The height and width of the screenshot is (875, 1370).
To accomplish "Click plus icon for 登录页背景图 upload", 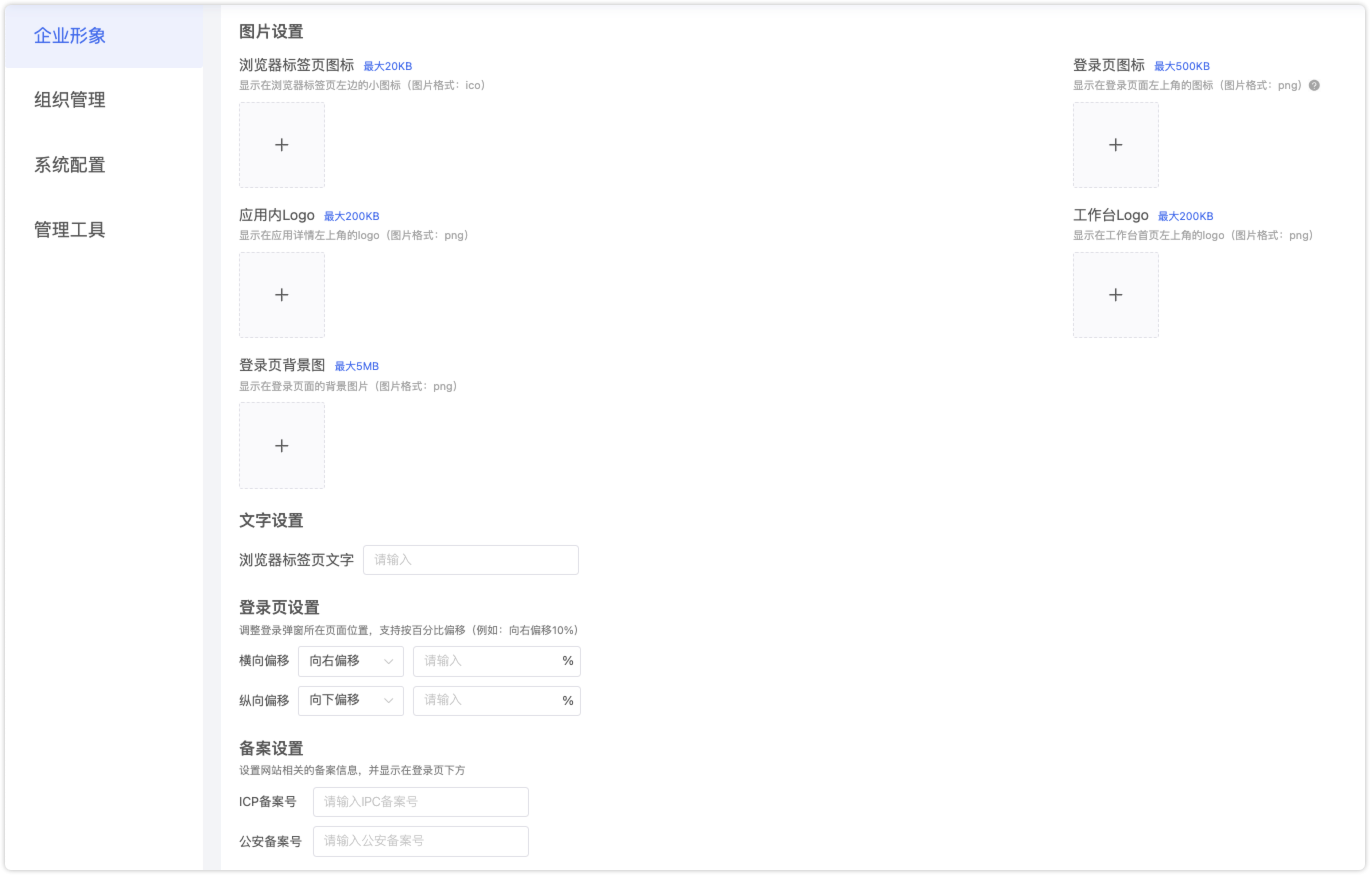I will click(x=281, y=445).
